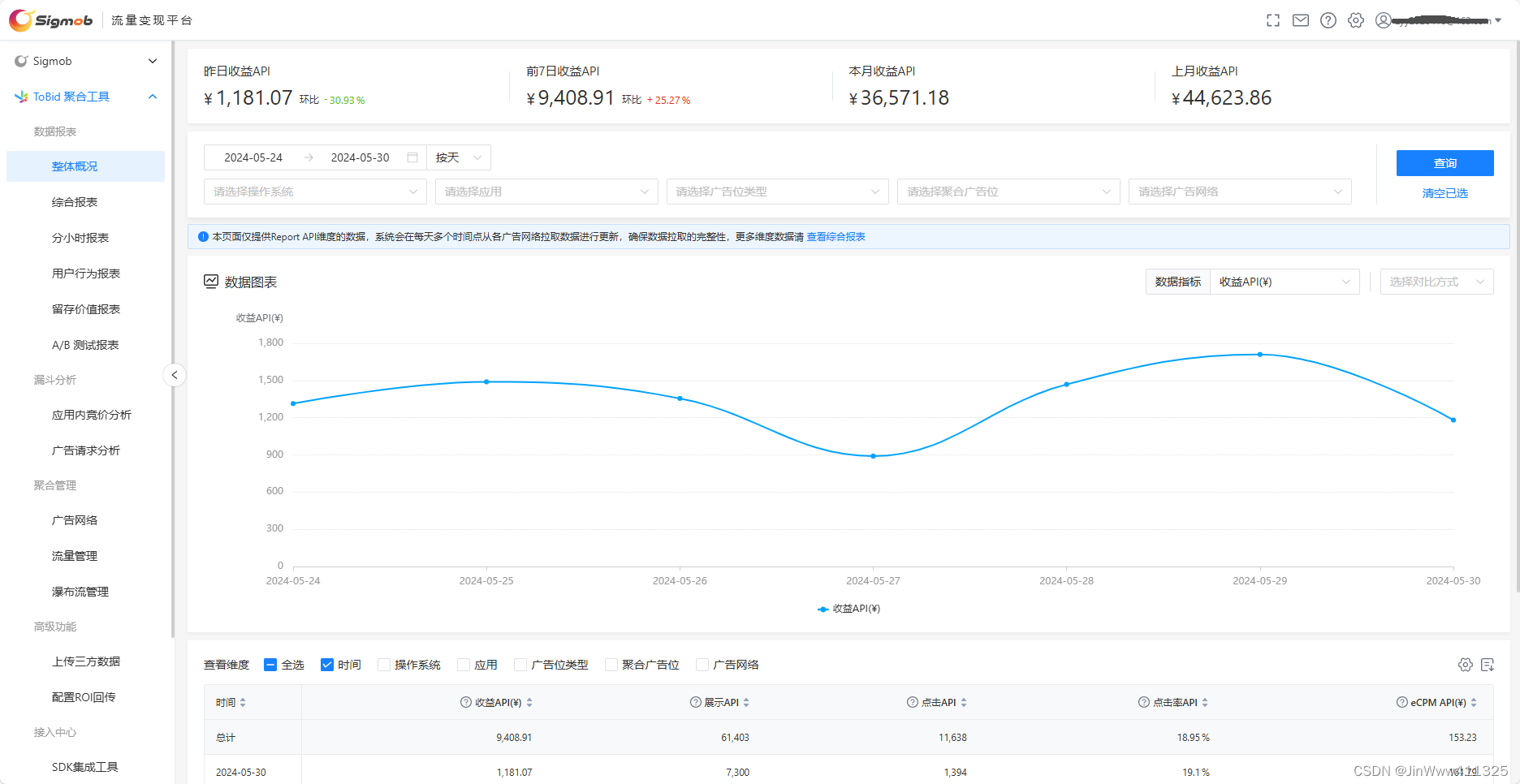Check the 广告网络 dimension checkbox
The height and width of the screenshot is (784, 1520).
[x=702, y=665]
